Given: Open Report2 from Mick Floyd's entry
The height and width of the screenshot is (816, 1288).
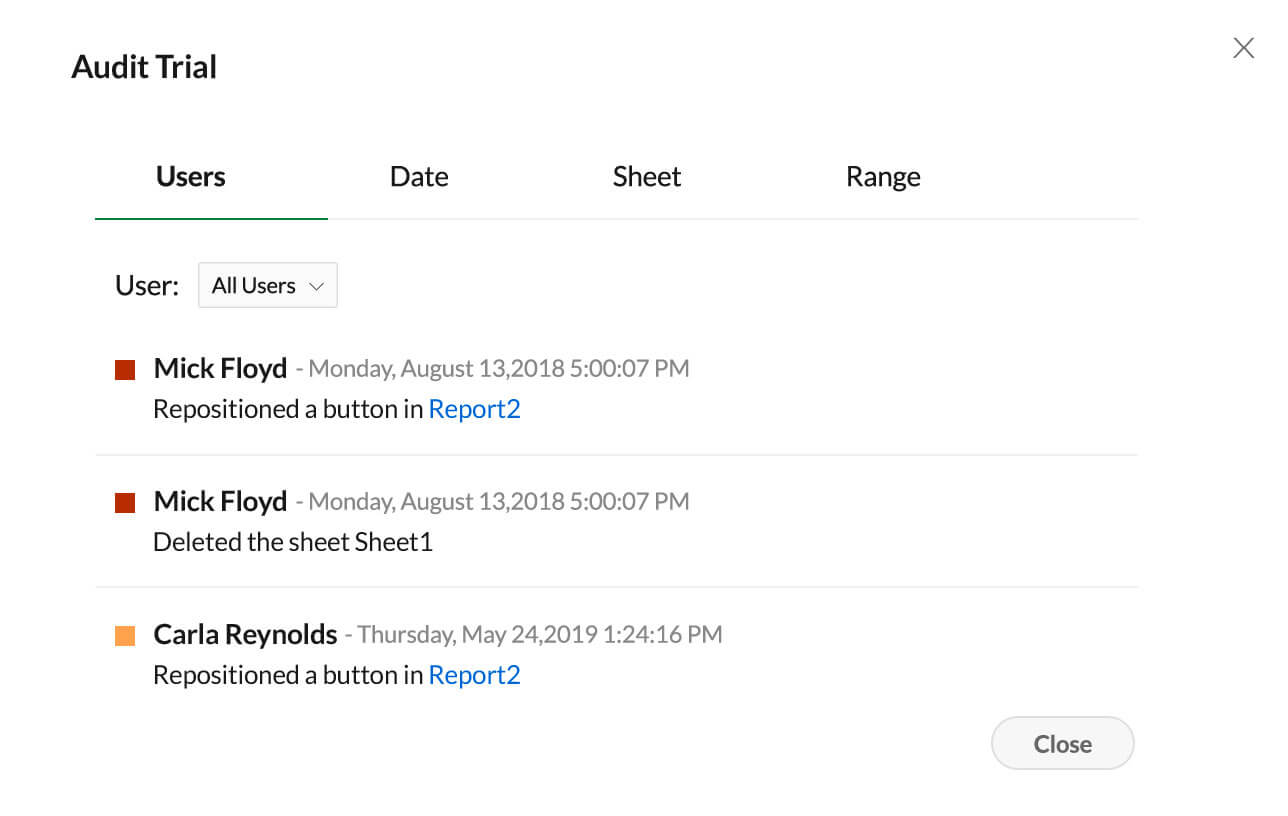Looking at the screenshot, I should pos(474,409).
